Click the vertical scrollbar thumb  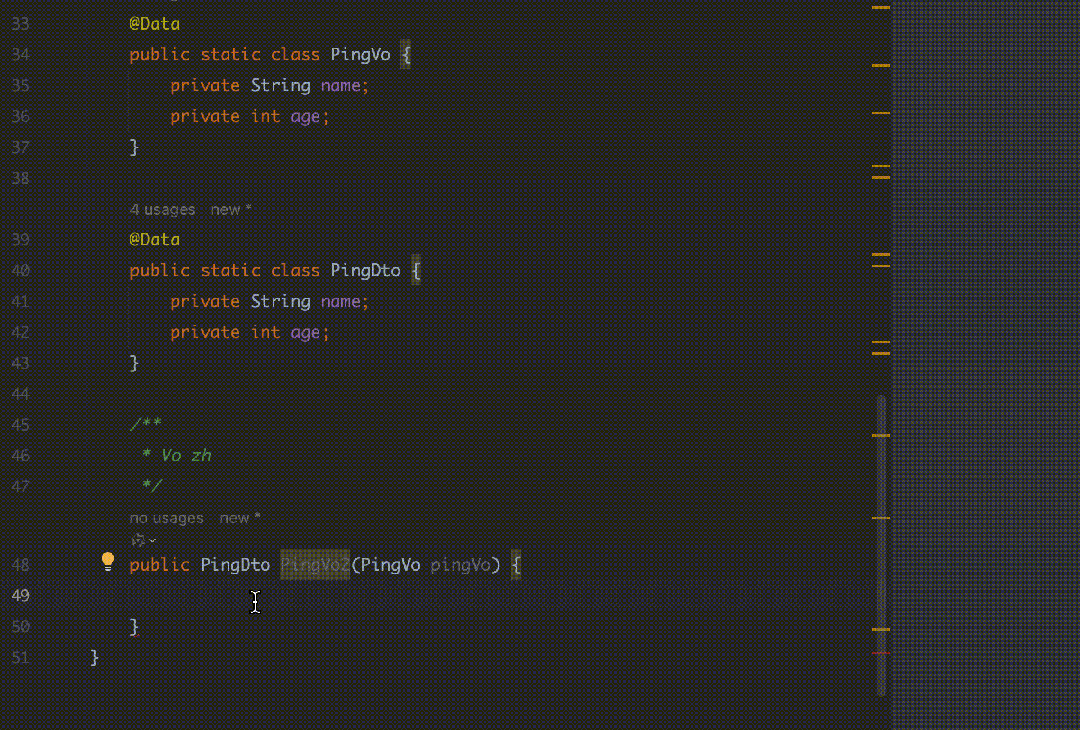pyautogui.click(x=882, y=545)
